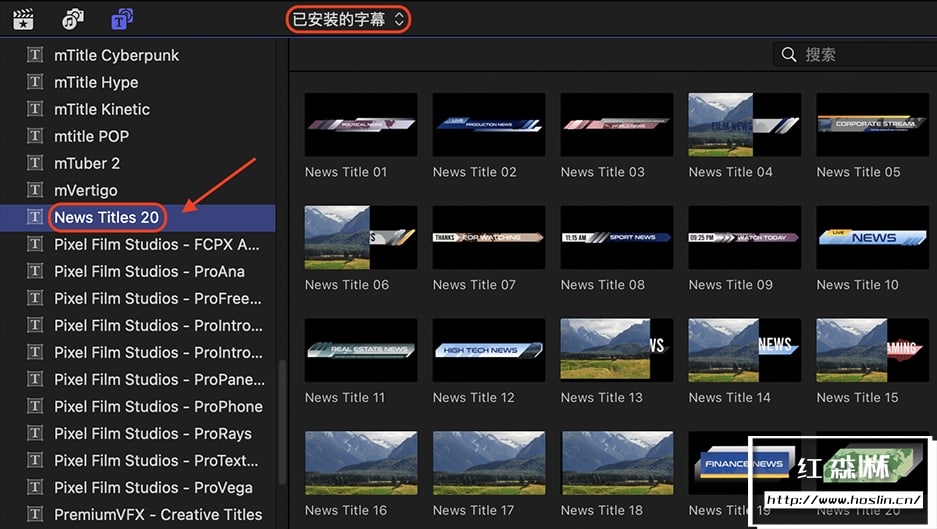
Task: Click the 'News Title 10' caption text
Action: pyautogui.click(x=858, y=285)
